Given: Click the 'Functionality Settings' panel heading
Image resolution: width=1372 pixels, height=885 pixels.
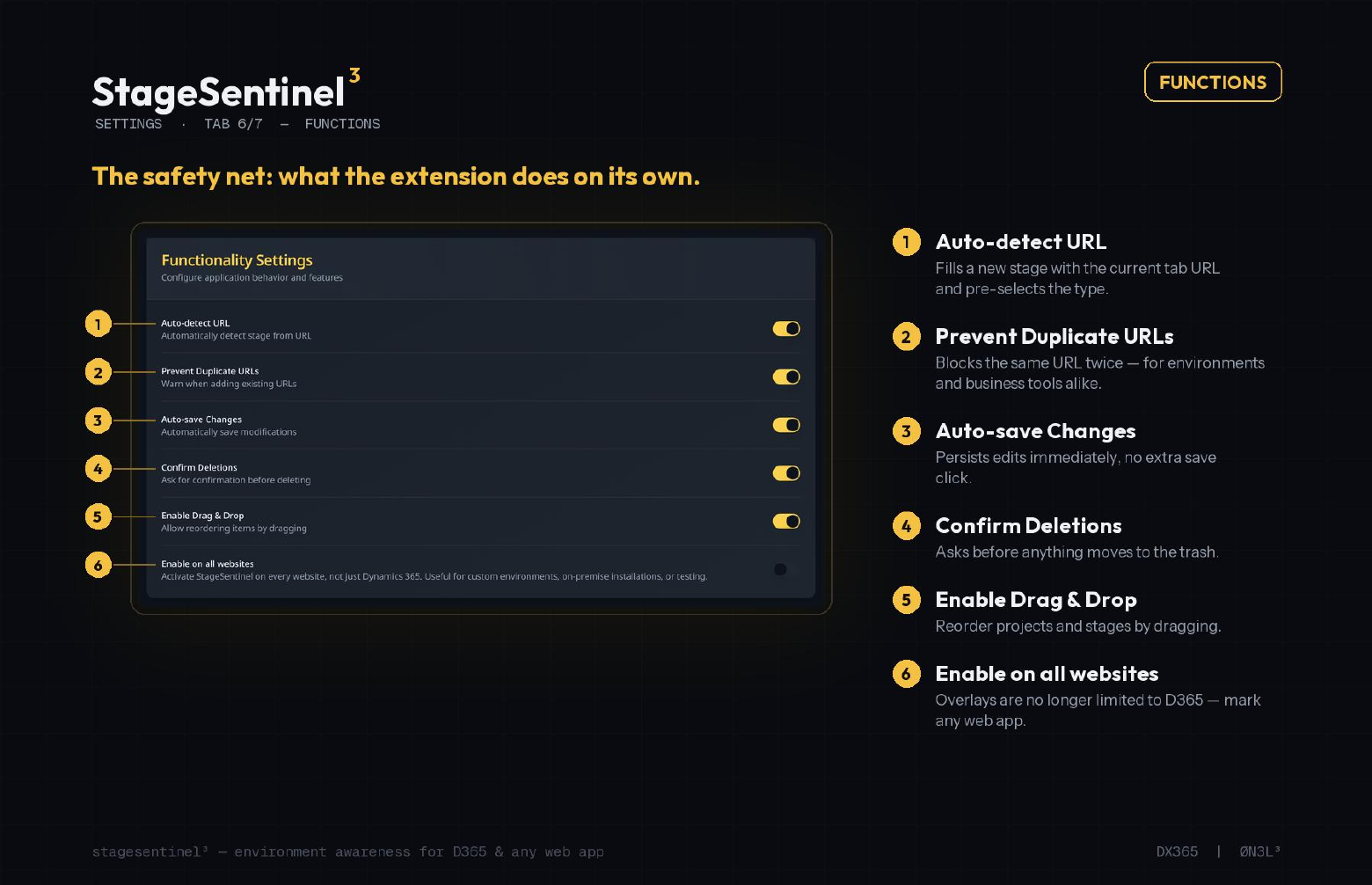Looking at the screenshot, I should tap(237, 260).
